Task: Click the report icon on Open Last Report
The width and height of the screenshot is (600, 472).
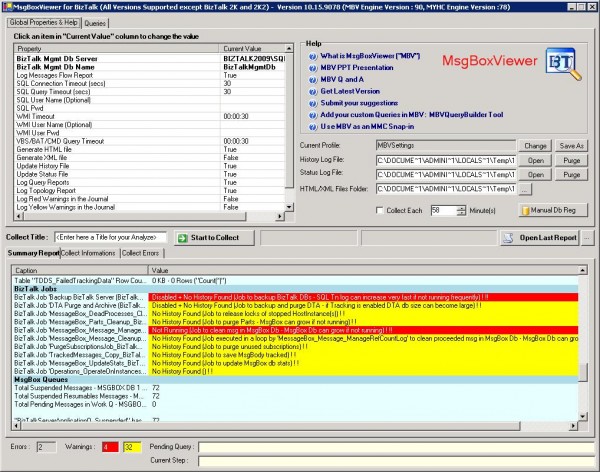Action: coord(508,238)
